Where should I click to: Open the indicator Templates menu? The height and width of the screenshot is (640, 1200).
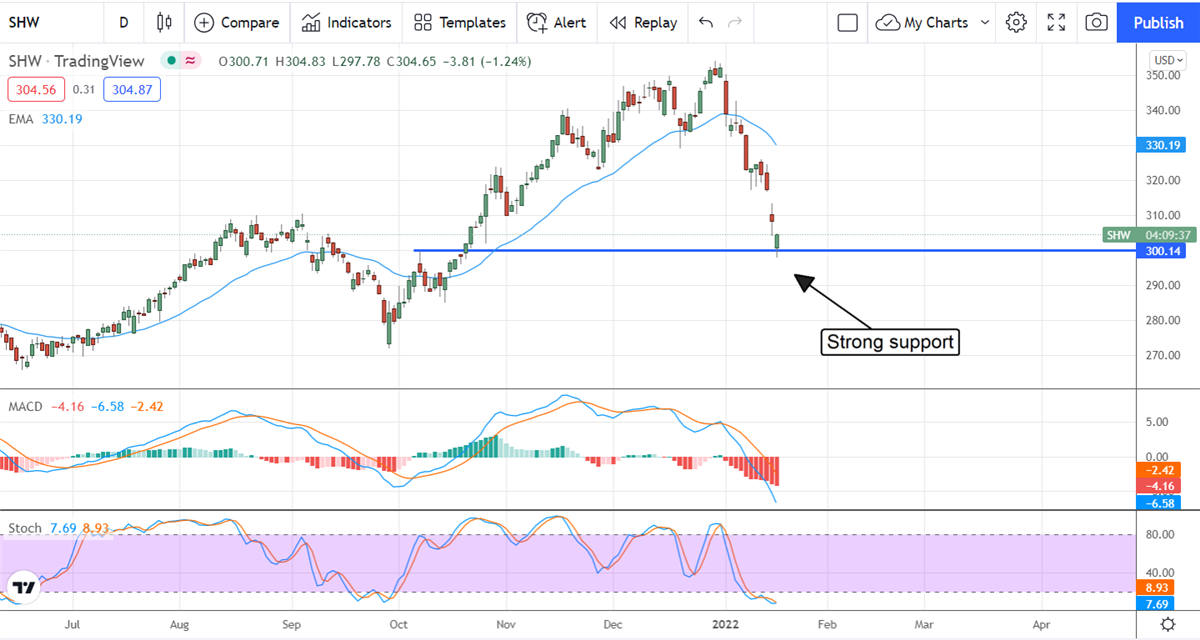(459, 22)
